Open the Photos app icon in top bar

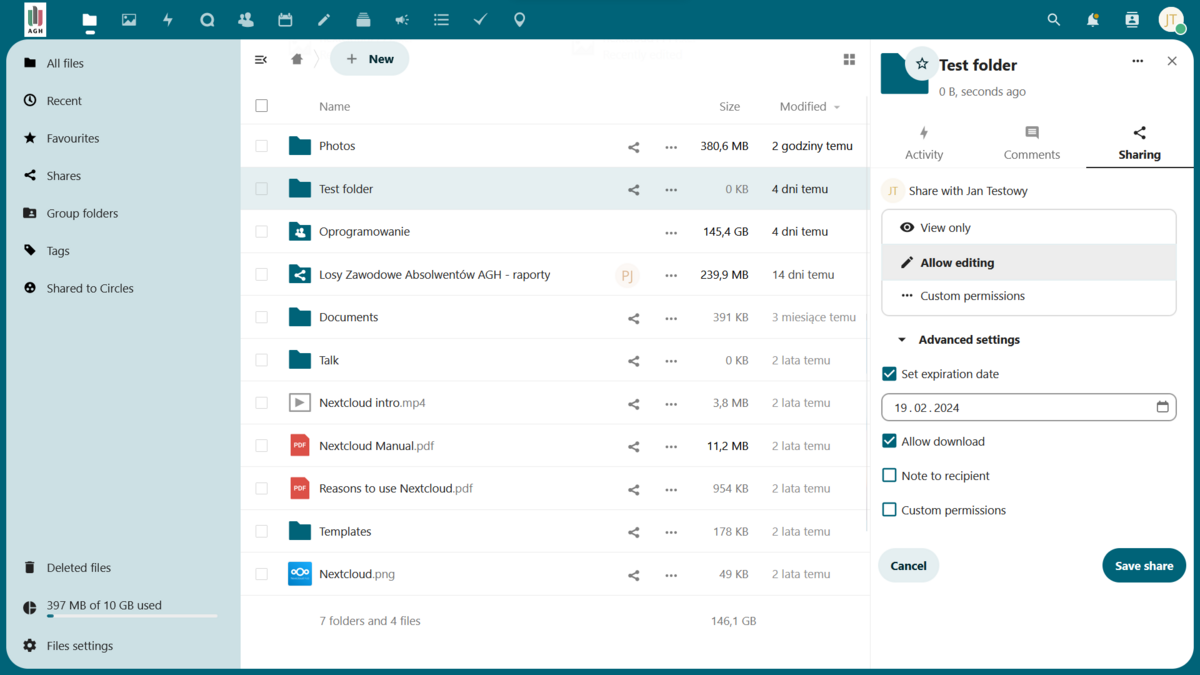(x=129, y=20)
